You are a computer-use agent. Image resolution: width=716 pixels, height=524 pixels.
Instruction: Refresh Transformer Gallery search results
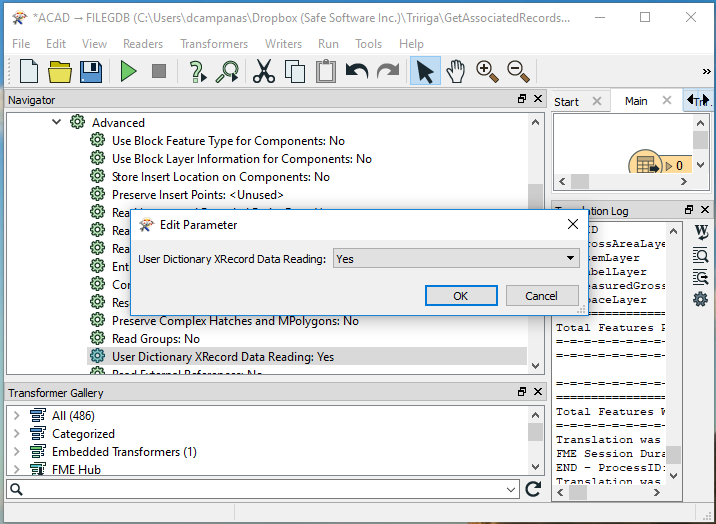(x=533, y=489)
